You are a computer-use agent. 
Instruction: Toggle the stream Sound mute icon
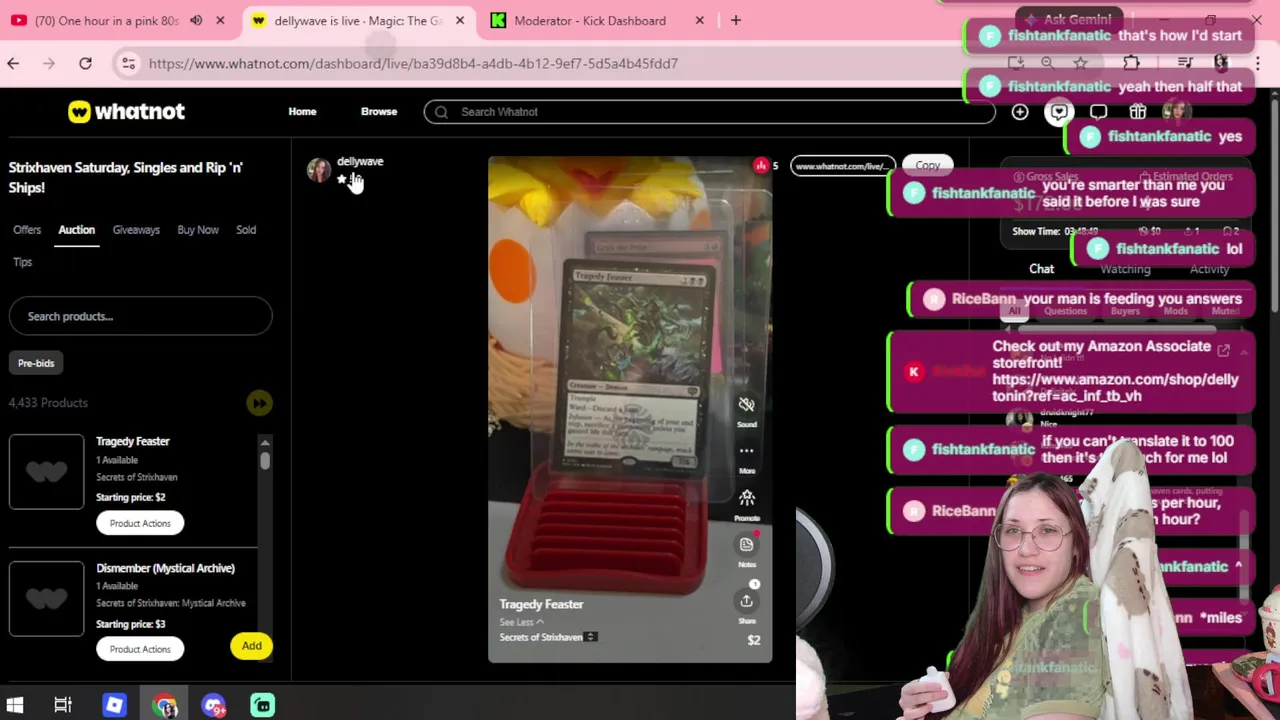746,404
